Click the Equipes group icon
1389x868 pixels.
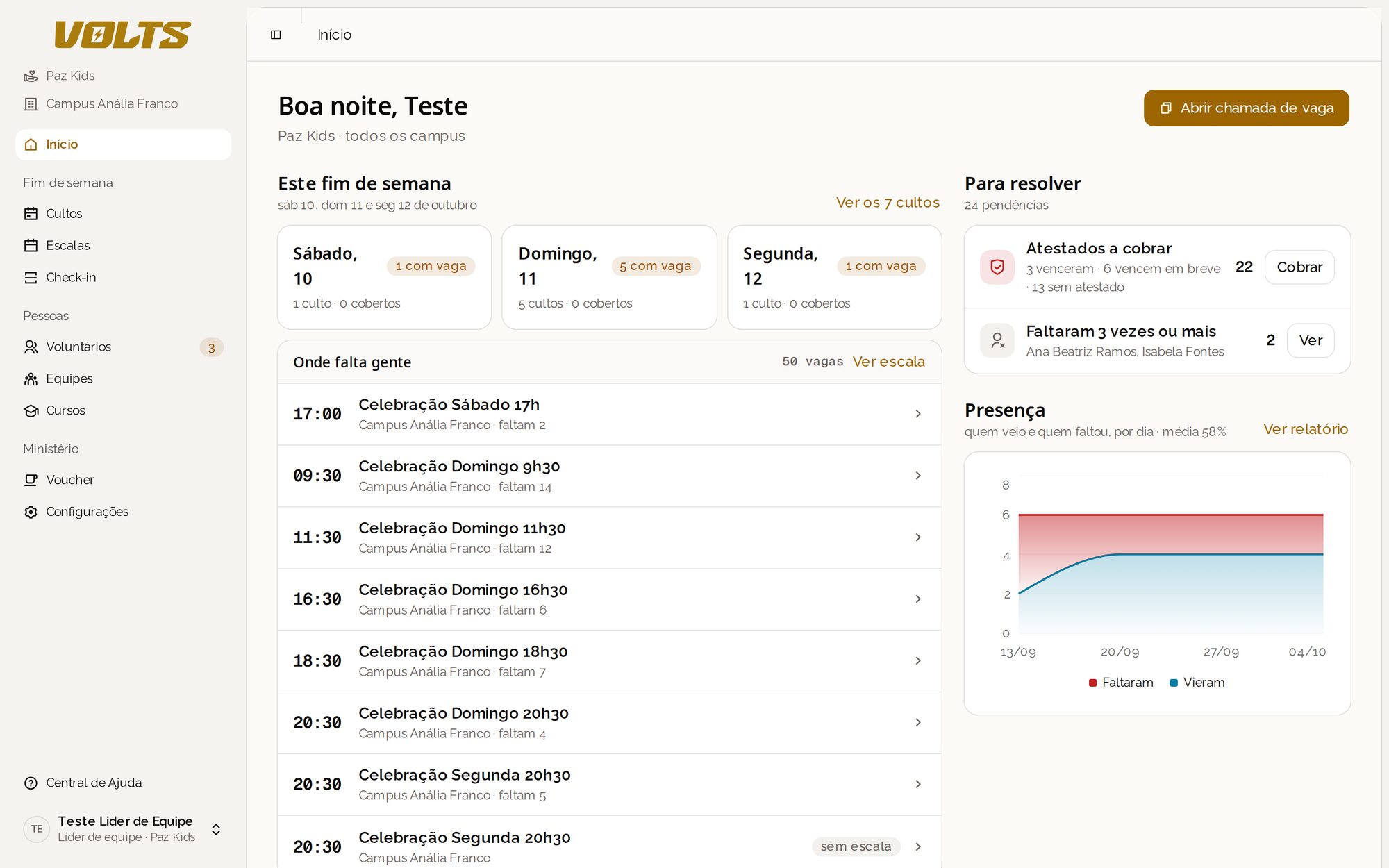pos(31,378)
